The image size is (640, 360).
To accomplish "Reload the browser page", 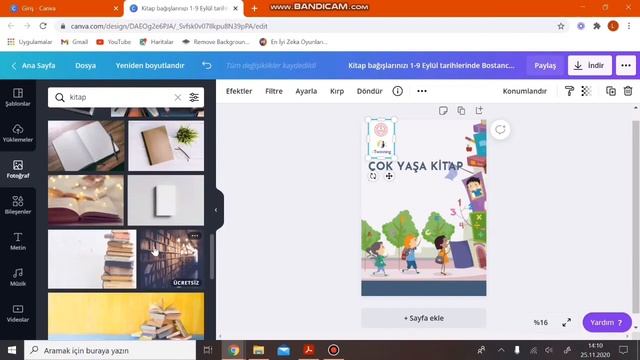I will (43, 26).
